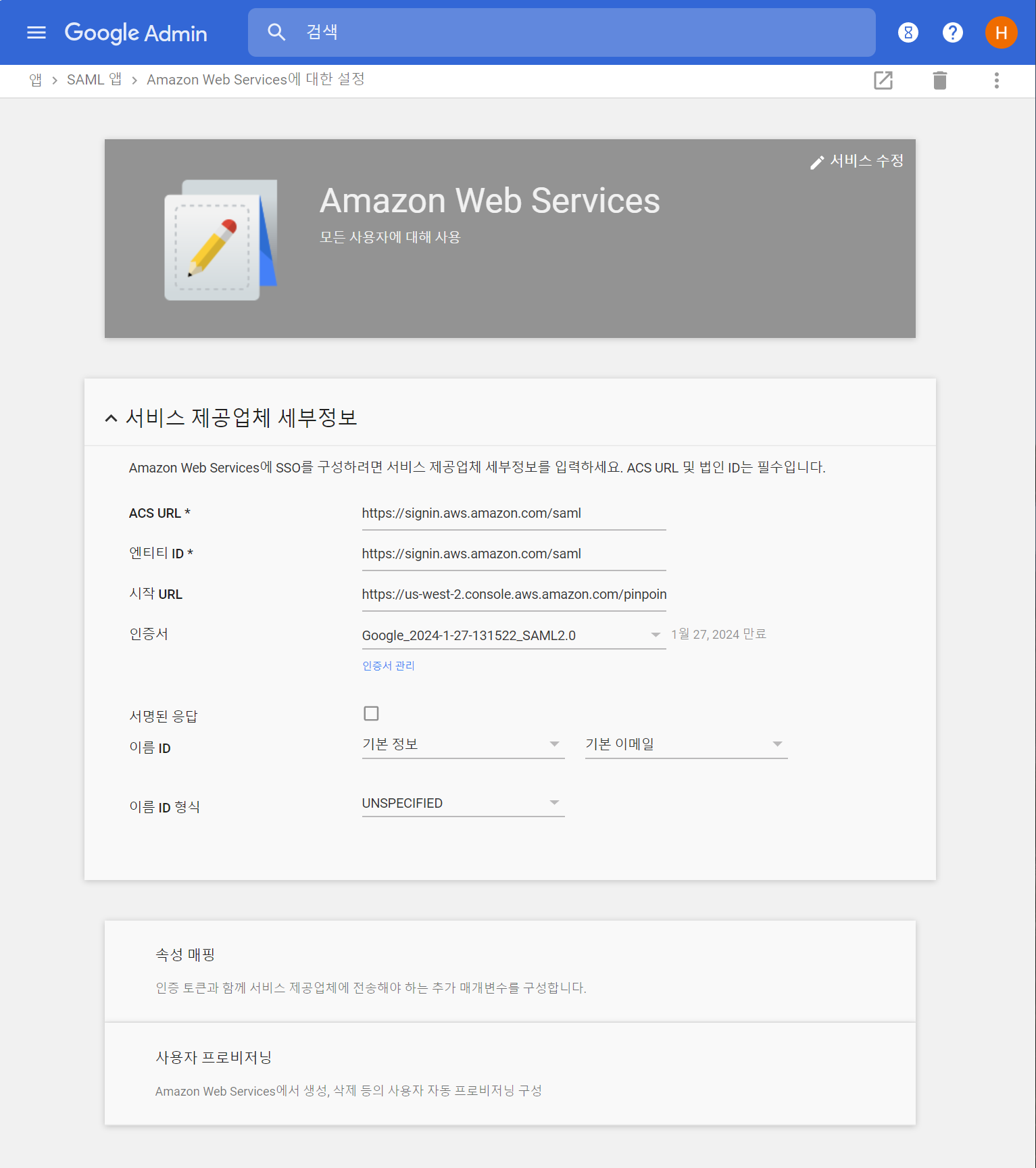Go to SAML 앱 breadcrumb
Screen dimensions: 1036x1168
tap(94, 80)
